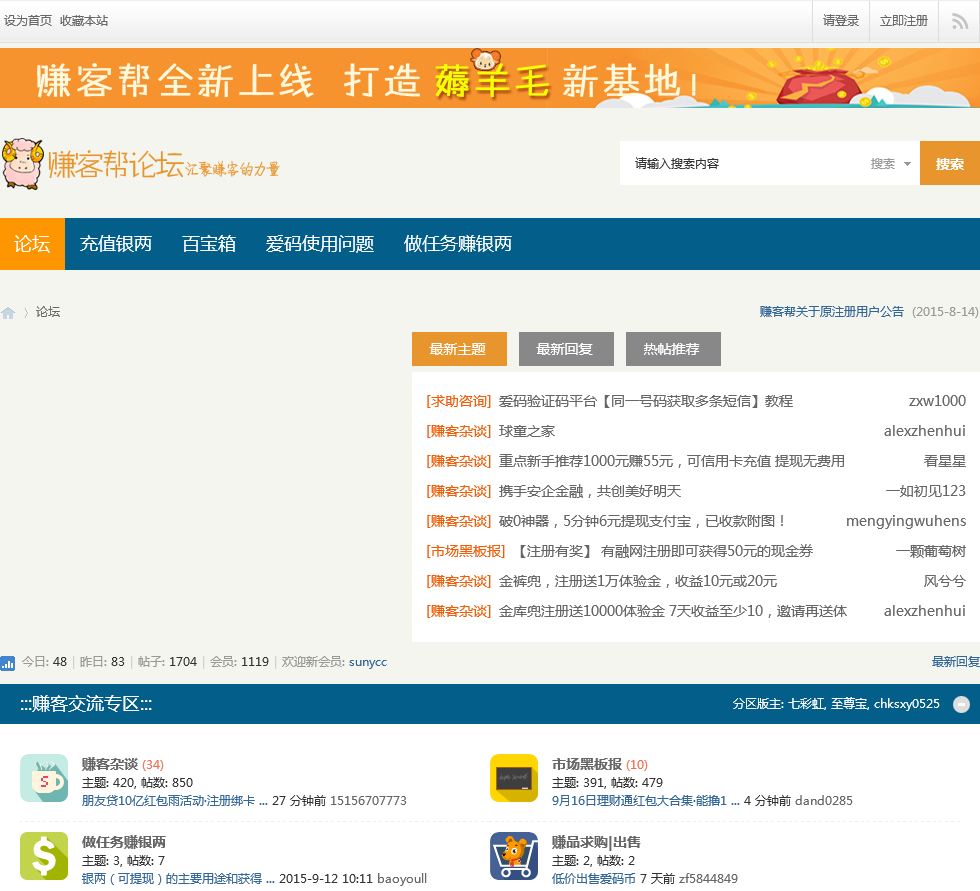980x891 pixels.
Task: Click the [市场黑板报] category tag
Action: [x=466, y=551]
